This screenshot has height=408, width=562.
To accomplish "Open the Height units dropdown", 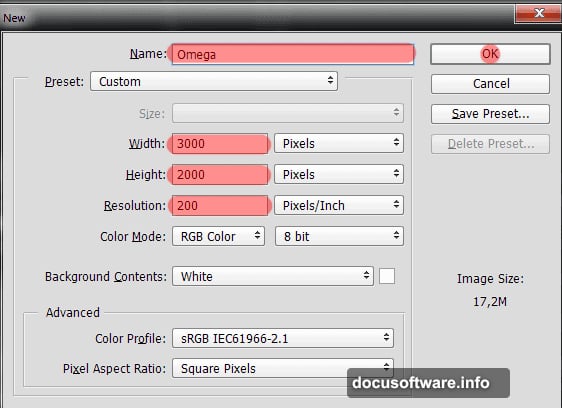I will pos(339,174).
